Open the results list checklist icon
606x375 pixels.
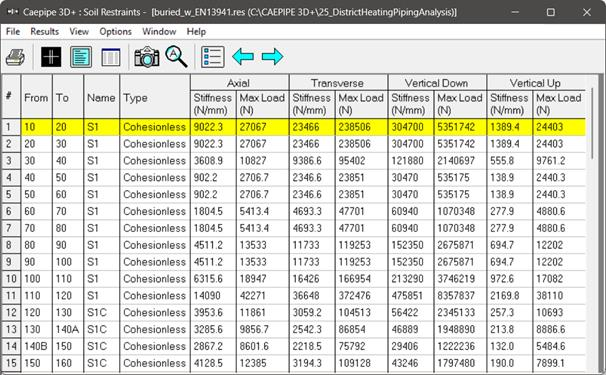click(x=213, y=57)
